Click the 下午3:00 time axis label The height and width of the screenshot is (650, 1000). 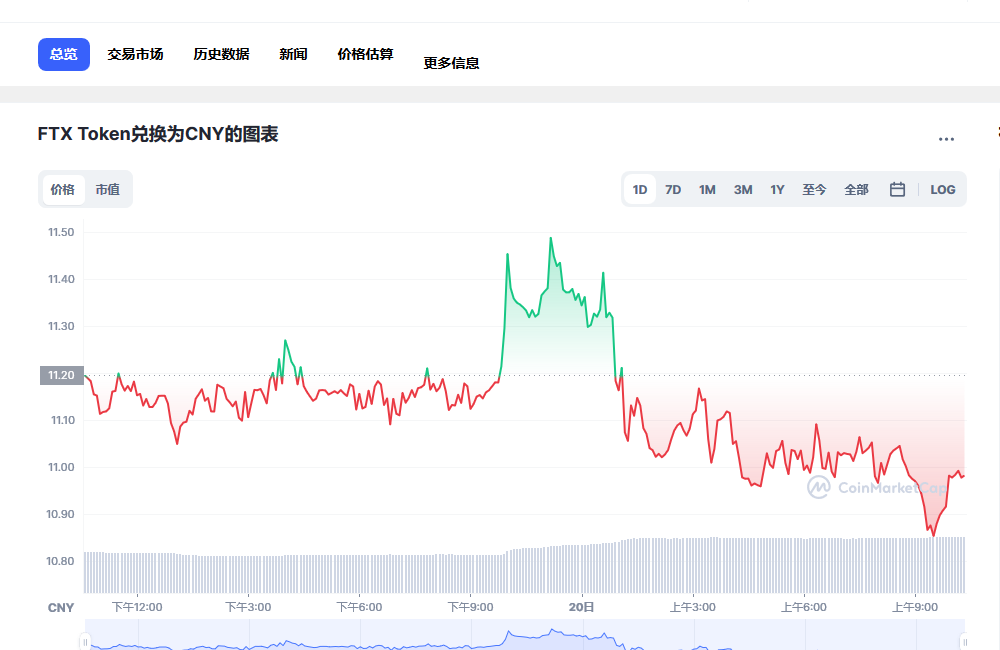pyautogui.click(x=248, y=607)
